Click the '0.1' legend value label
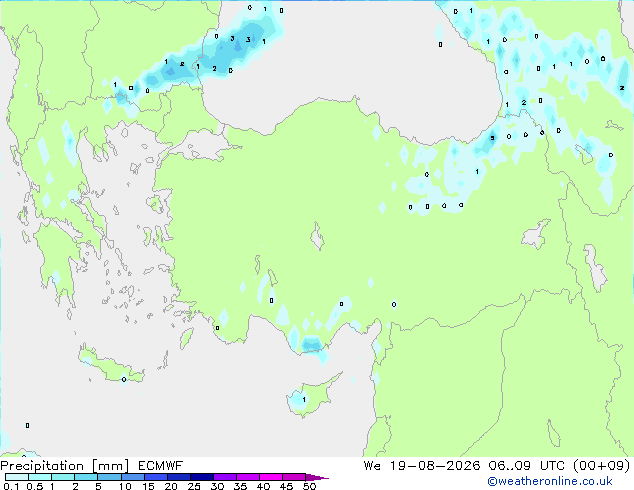The height and width of the screenshot is (490, 634). tap(11, 486)
